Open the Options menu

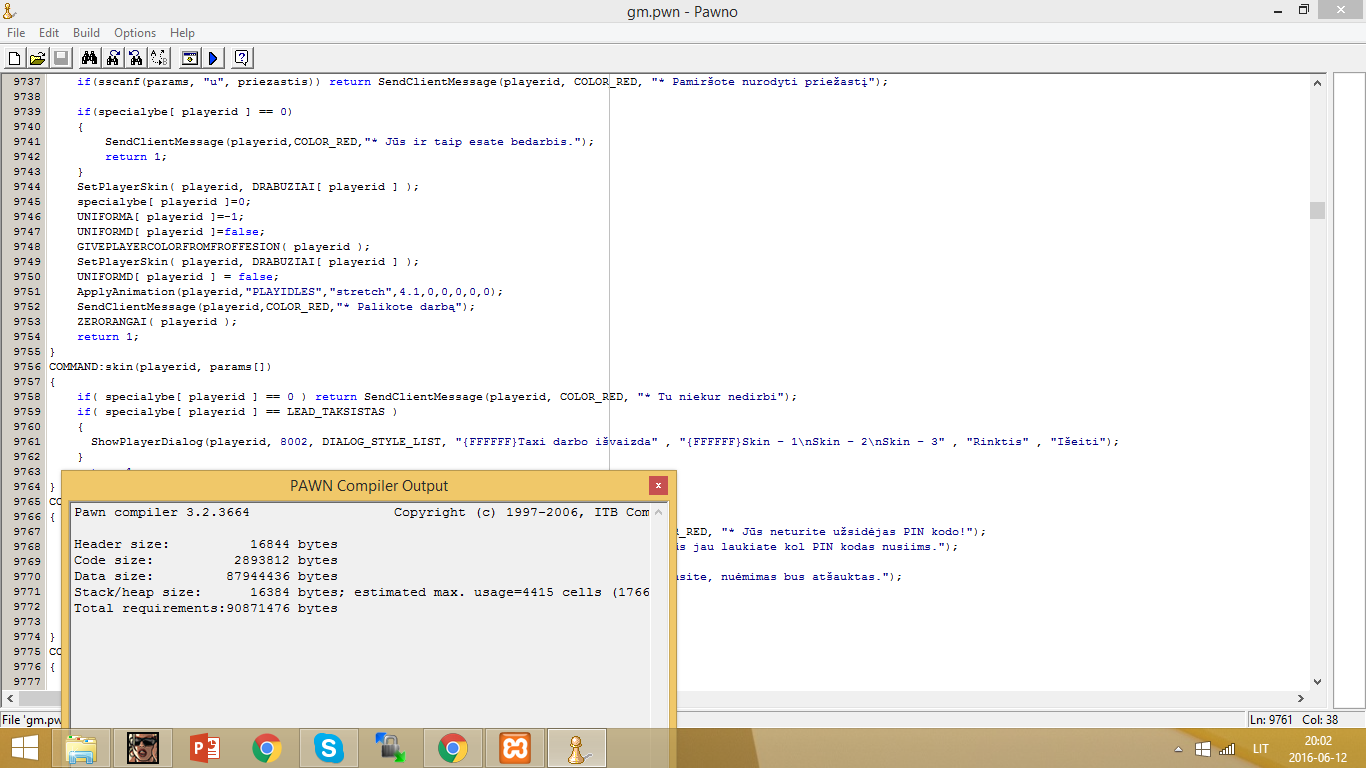pos(135,33)
